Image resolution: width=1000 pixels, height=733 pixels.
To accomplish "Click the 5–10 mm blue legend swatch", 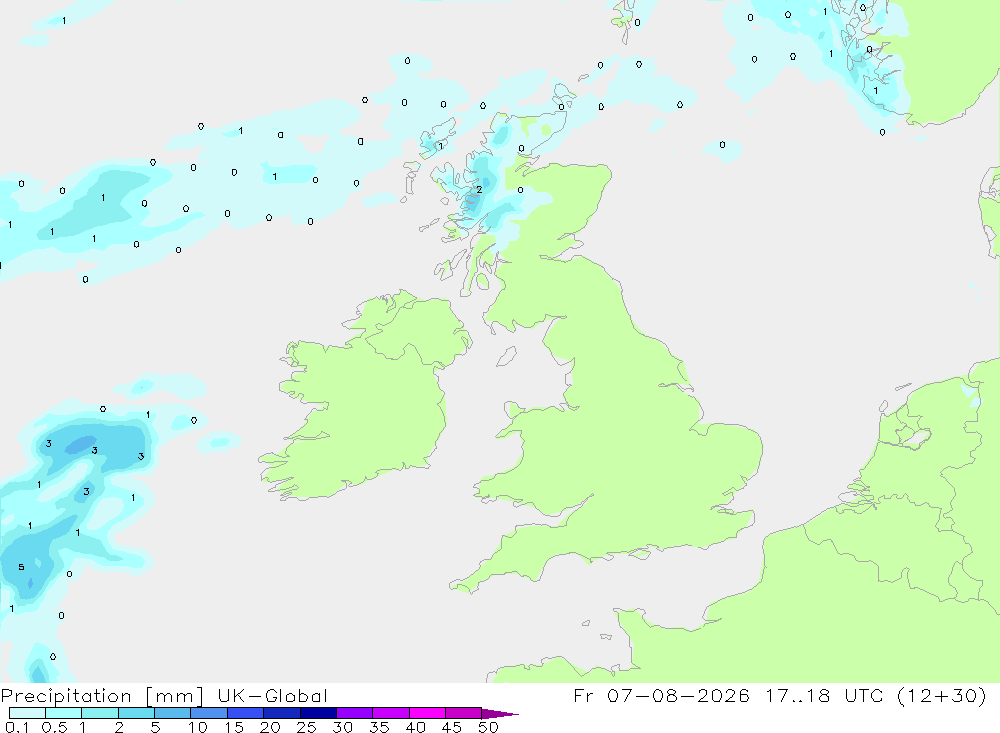I will click(x=173, y=713).
